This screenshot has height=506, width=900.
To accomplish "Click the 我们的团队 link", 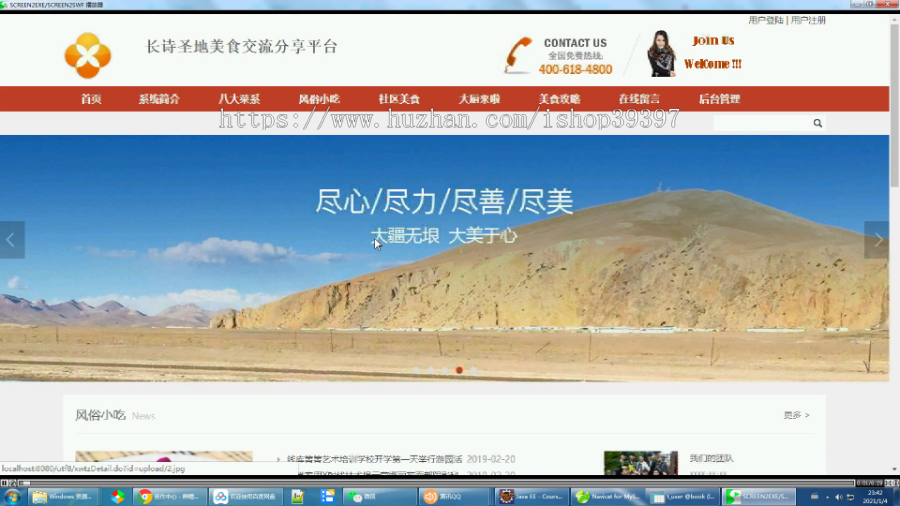I will click(711, 458).
